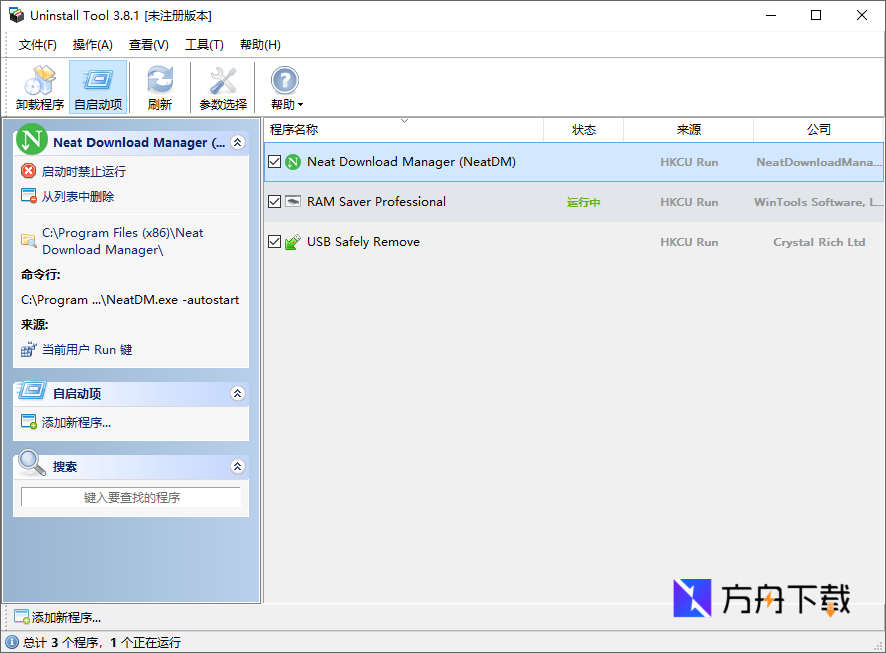Uncheck the Neat Download Manager checkbox
Screen dimensions: 886x653
pyautogui.click(x=274, y=161)
